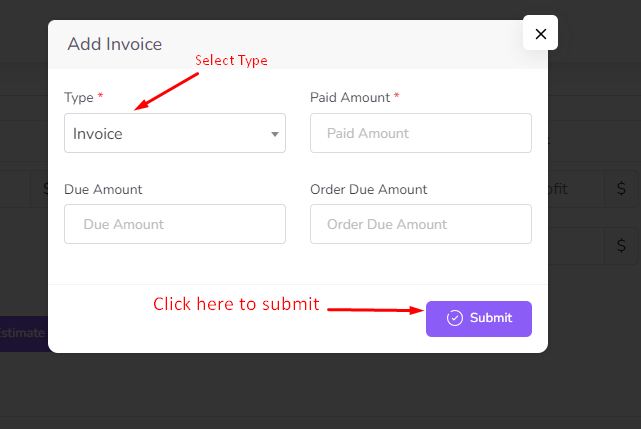Click the red 'Click here to submit' text
The height and width of the screenshot is (429, 641).
[x=236, y=304]
